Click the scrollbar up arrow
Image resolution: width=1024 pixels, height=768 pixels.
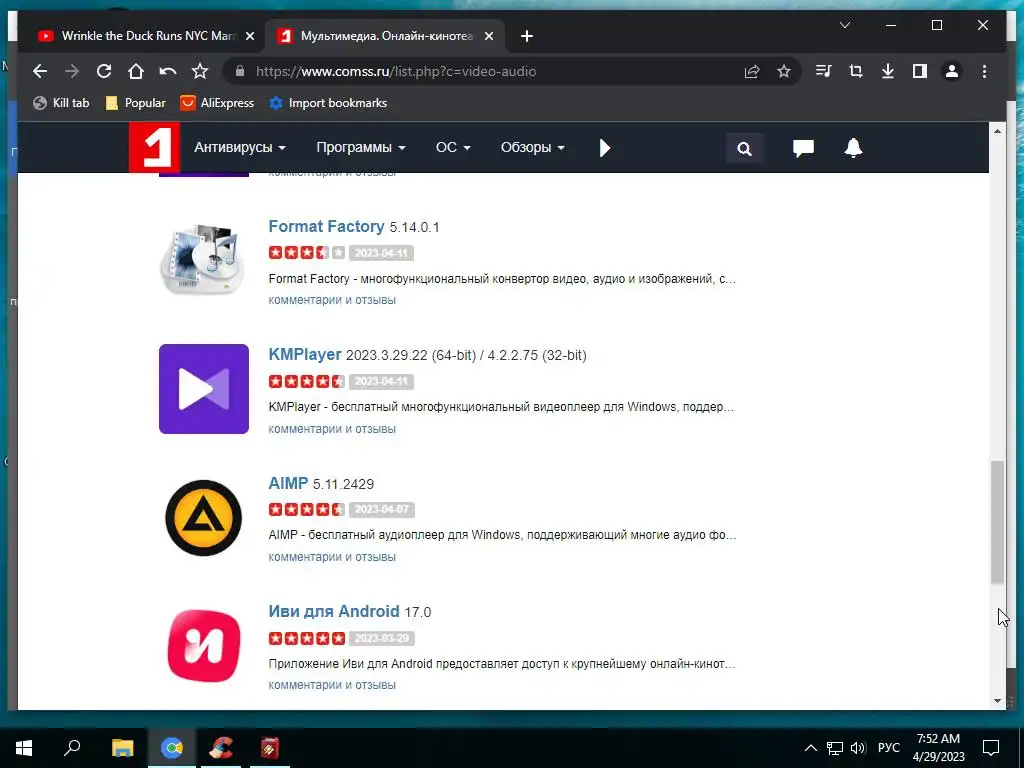pos(997,131)
